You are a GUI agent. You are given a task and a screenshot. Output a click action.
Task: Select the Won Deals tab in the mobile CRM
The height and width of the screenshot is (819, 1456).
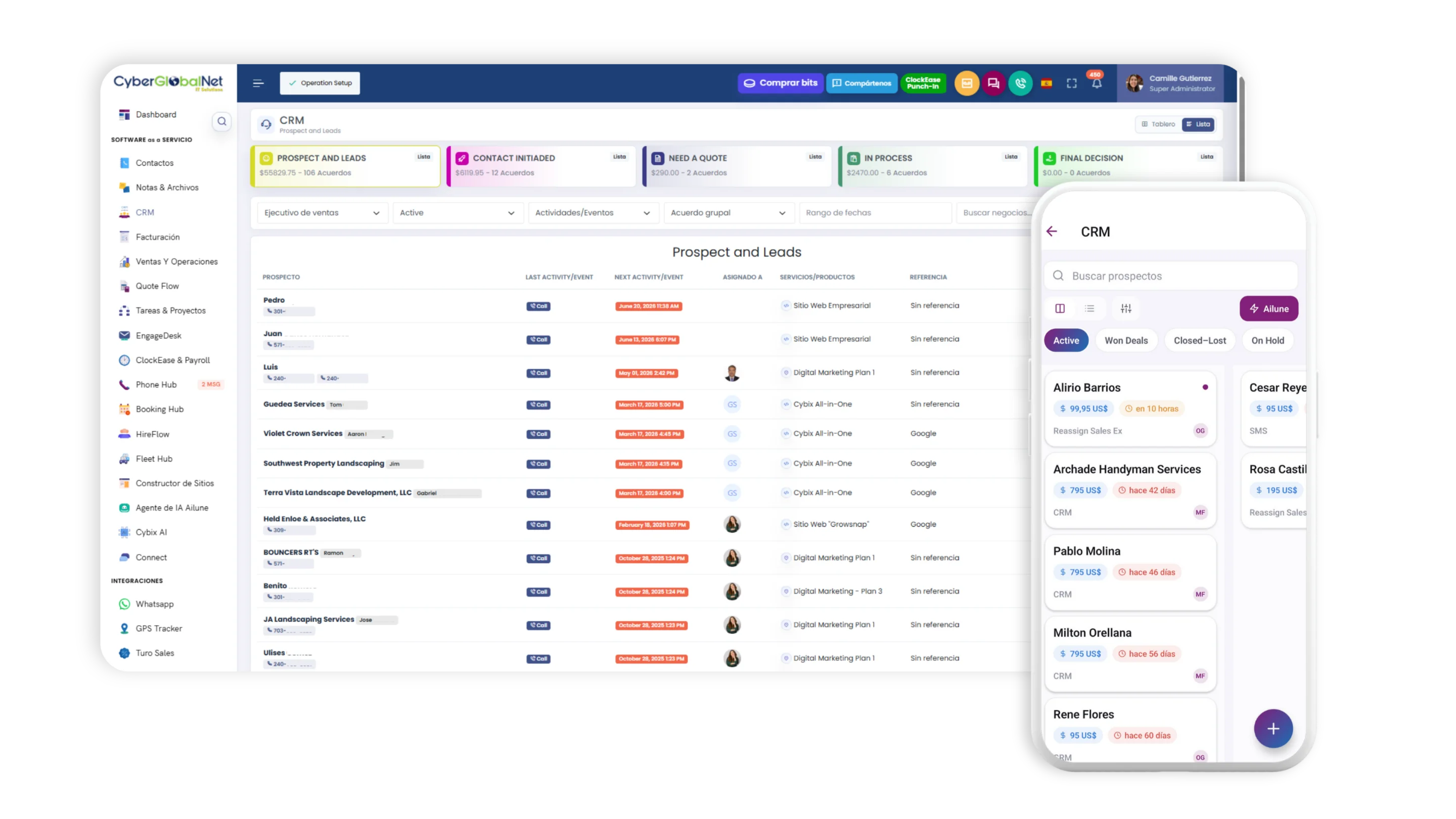(1126, 340)
